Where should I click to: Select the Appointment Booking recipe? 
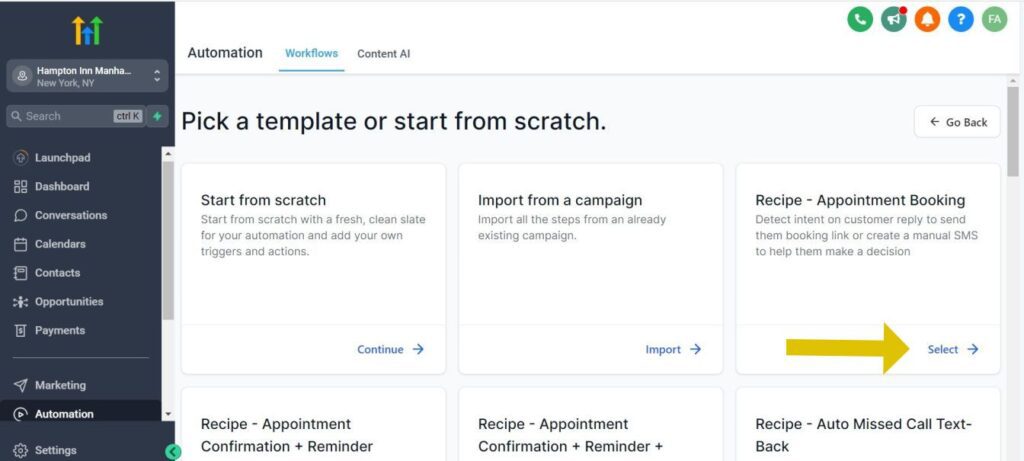pos(952,349)
